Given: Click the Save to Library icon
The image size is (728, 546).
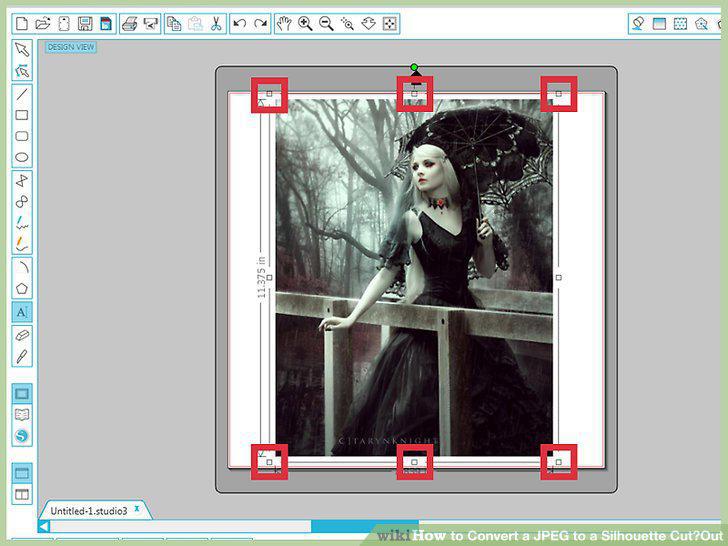Looking at the screenshot, I should pos(106,24).
